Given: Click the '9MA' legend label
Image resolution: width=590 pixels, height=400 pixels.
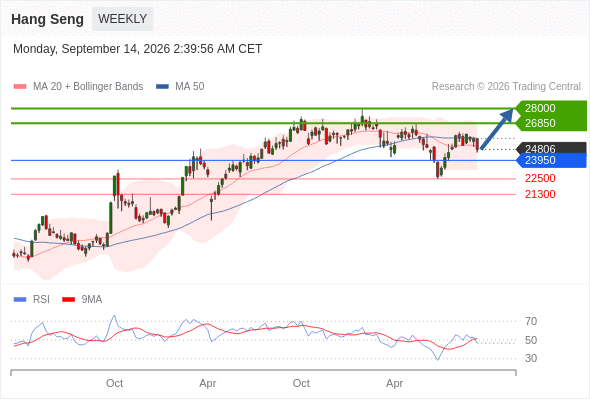Looking at the screenshot, I should tap(92, 300).
